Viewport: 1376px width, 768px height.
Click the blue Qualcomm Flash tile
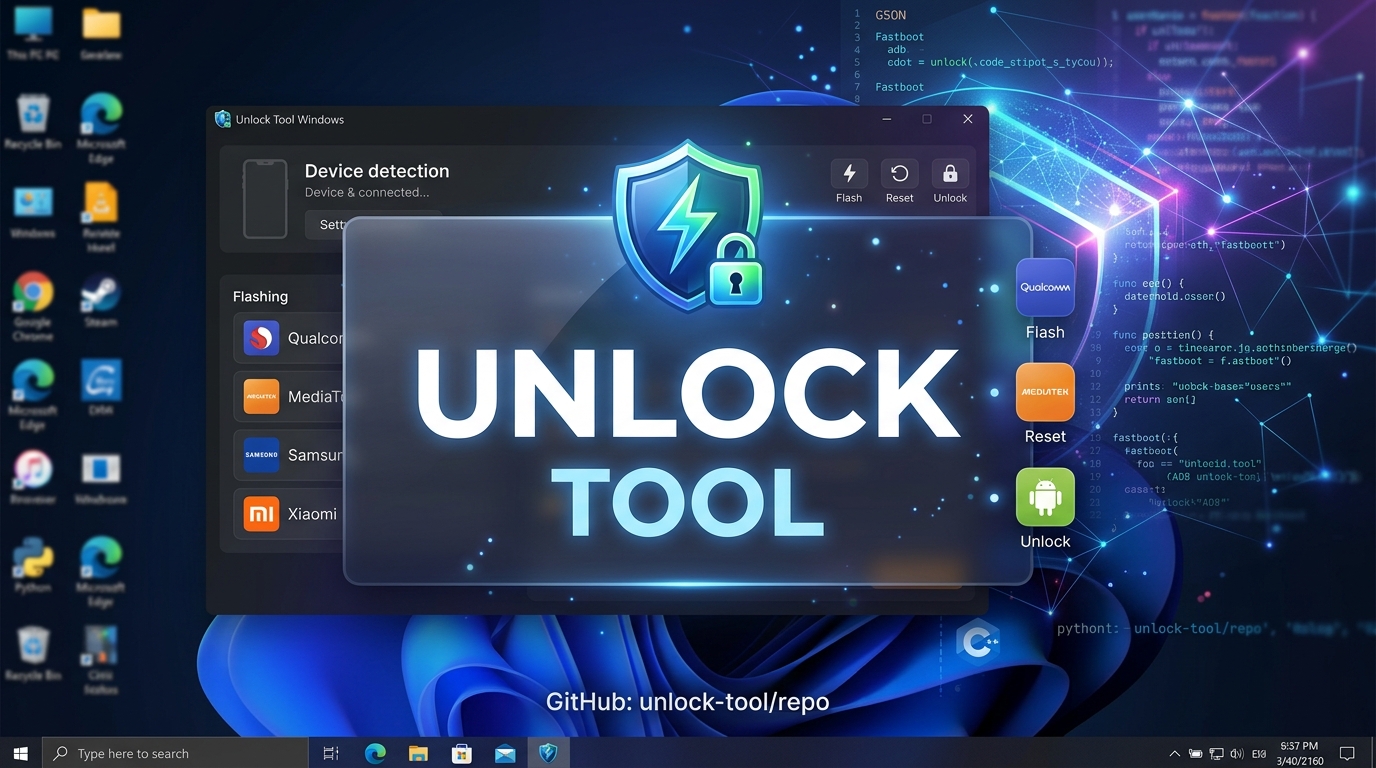[1045, 288]
